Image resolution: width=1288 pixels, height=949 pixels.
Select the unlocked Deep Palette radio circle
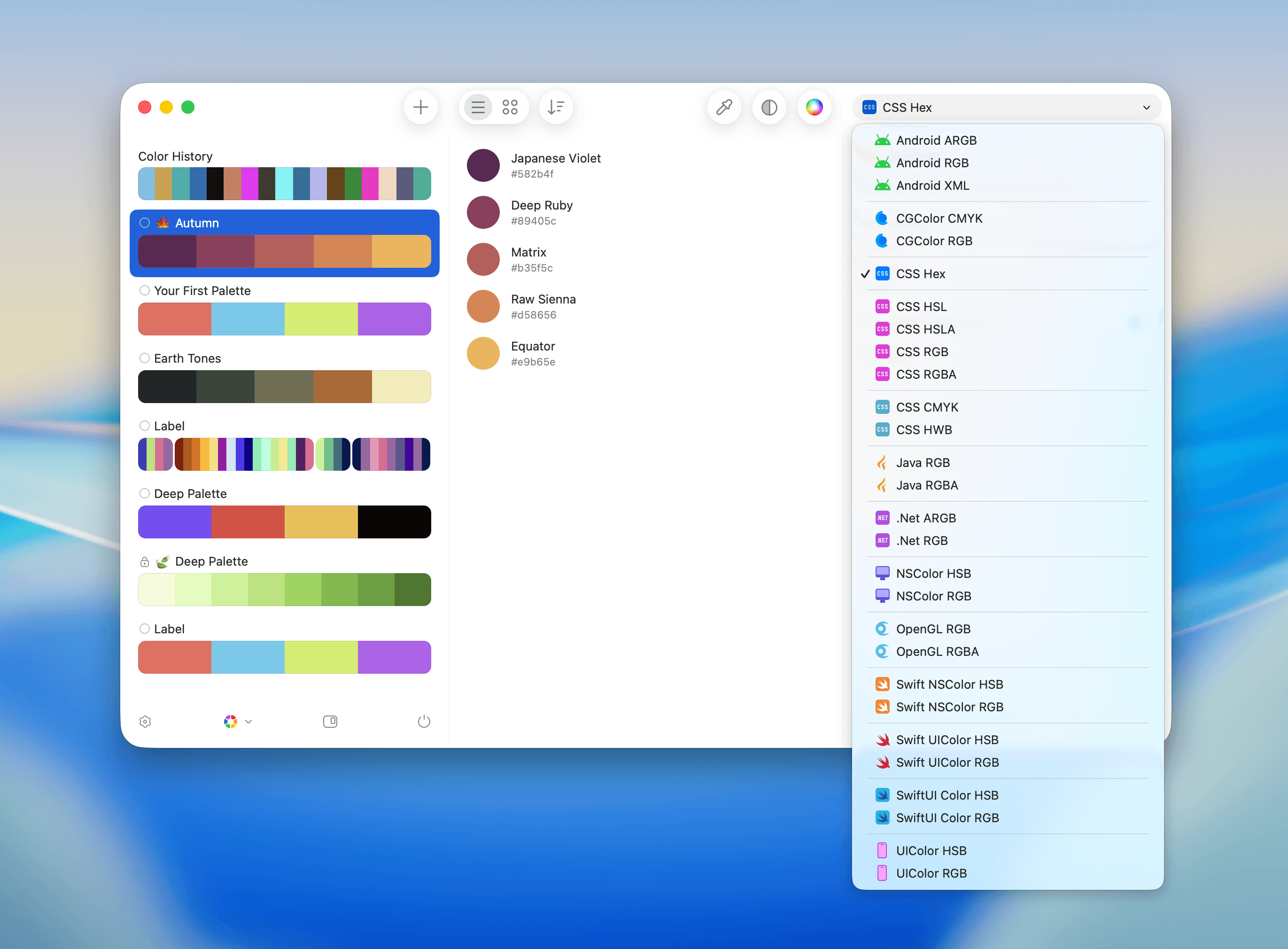[145, 494]
